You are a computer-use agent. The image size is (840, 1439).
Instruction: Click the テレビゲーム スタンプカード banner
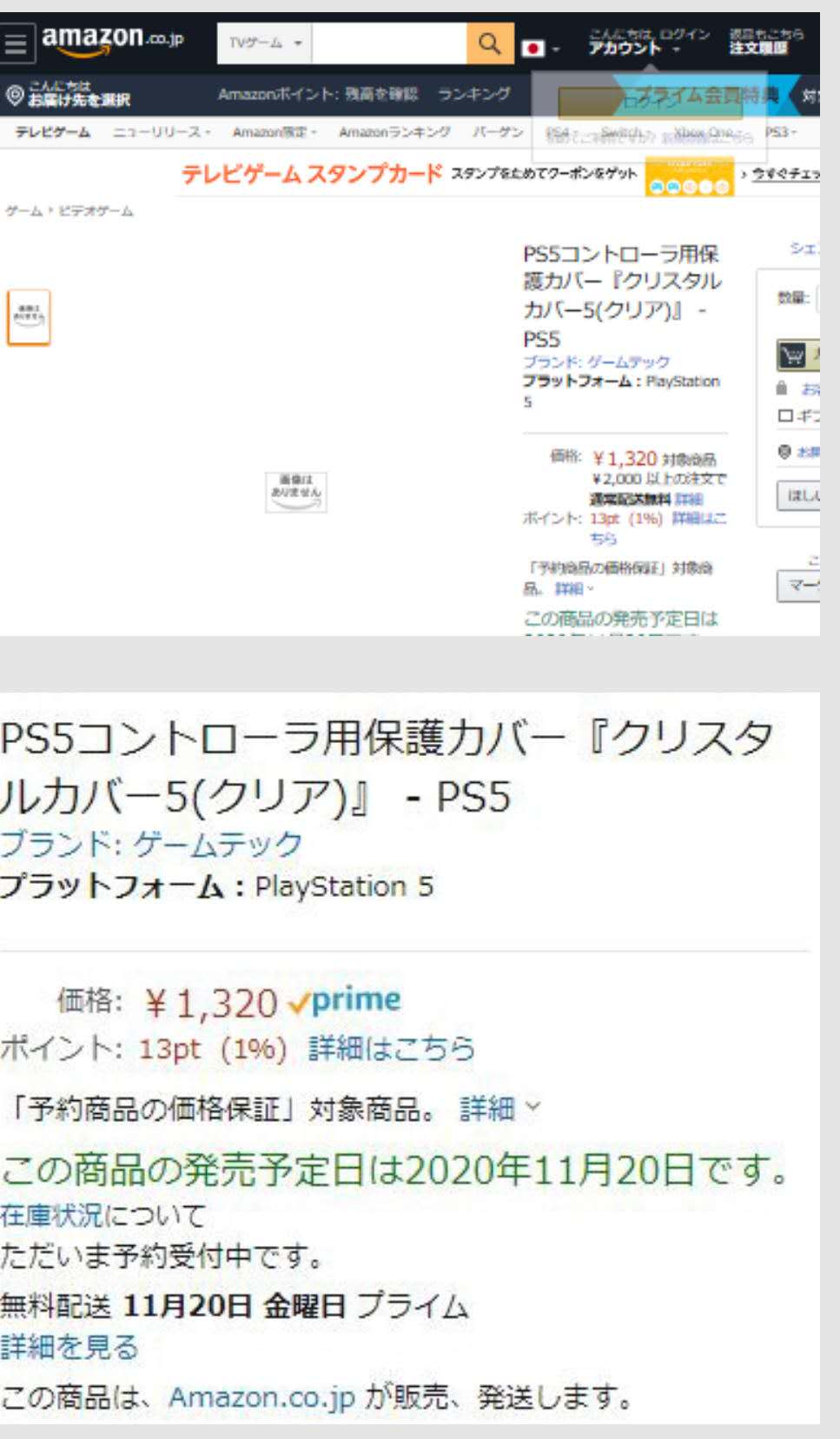click(x=312, y=174)
